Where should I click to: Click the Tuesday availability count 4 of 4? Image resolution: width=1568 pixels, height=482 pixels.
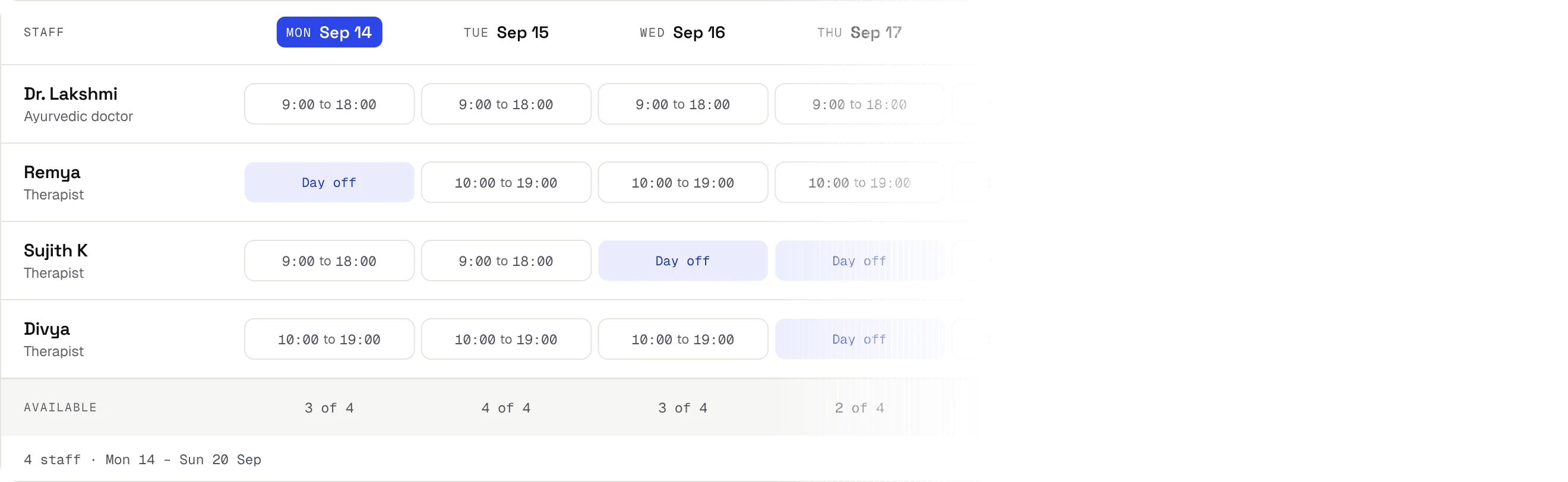point(506,408)
